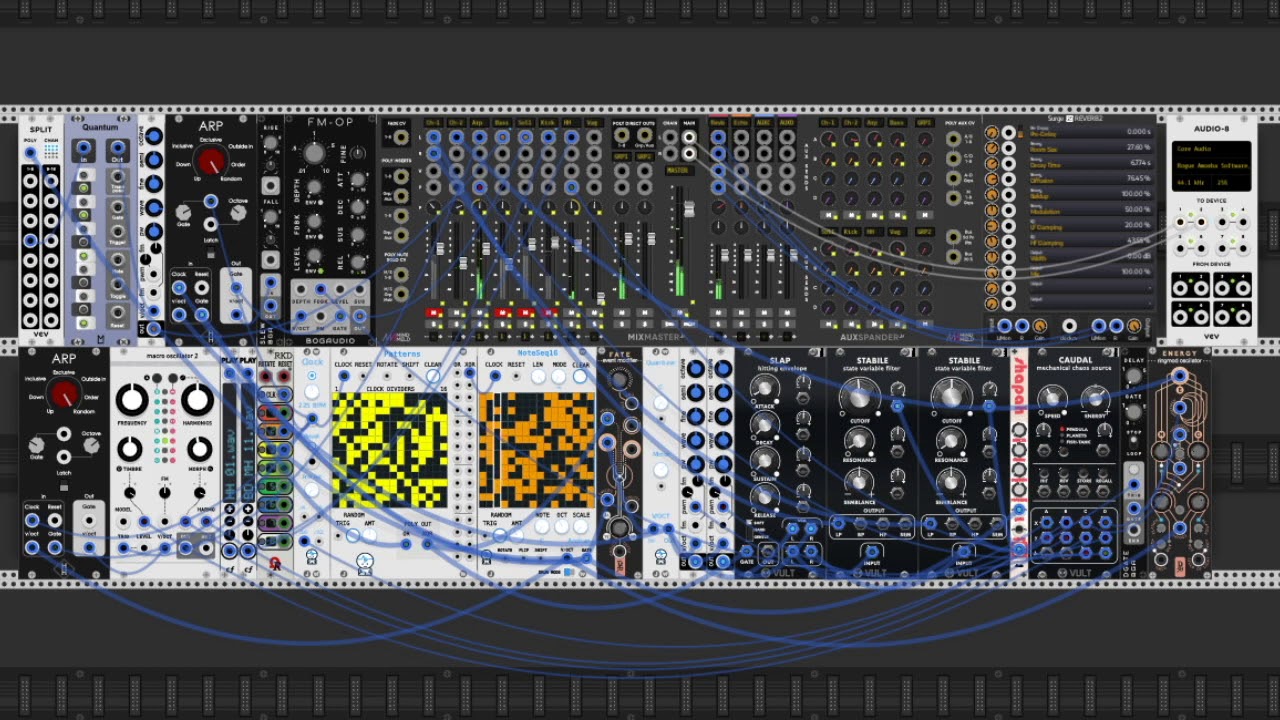Click the FM-OP OUT jack
This screenshot has height=720, width=1280.
(x=360, y=316)
